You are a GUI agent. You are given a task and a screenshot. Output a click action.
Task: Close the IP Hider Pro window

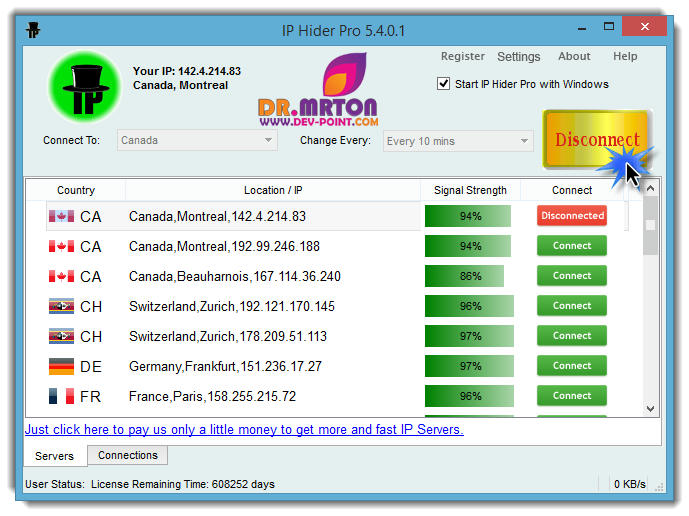pos(645,27)
